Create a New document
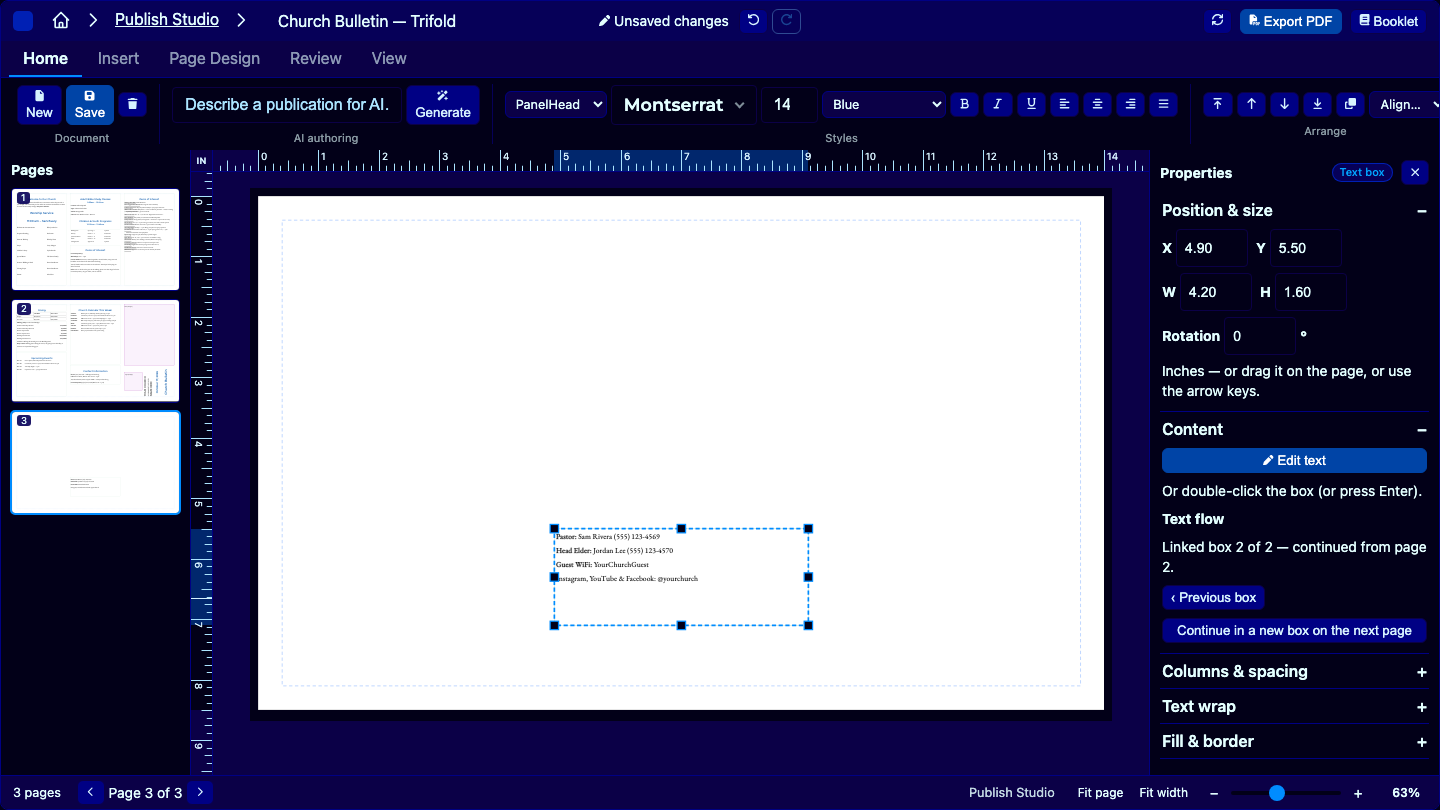Viewport: 1440px width, 810px height. (x=39, y=104)
